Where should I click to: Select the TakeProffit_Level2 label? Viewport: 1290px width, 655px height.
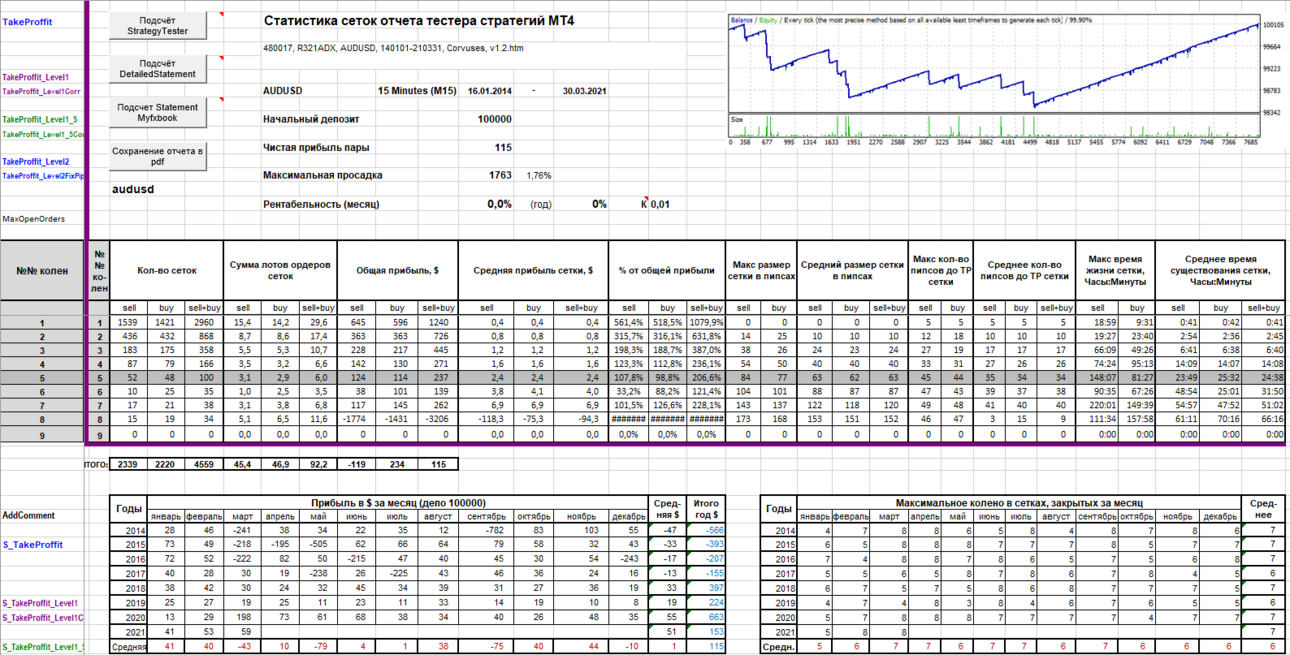pos(36,161)
